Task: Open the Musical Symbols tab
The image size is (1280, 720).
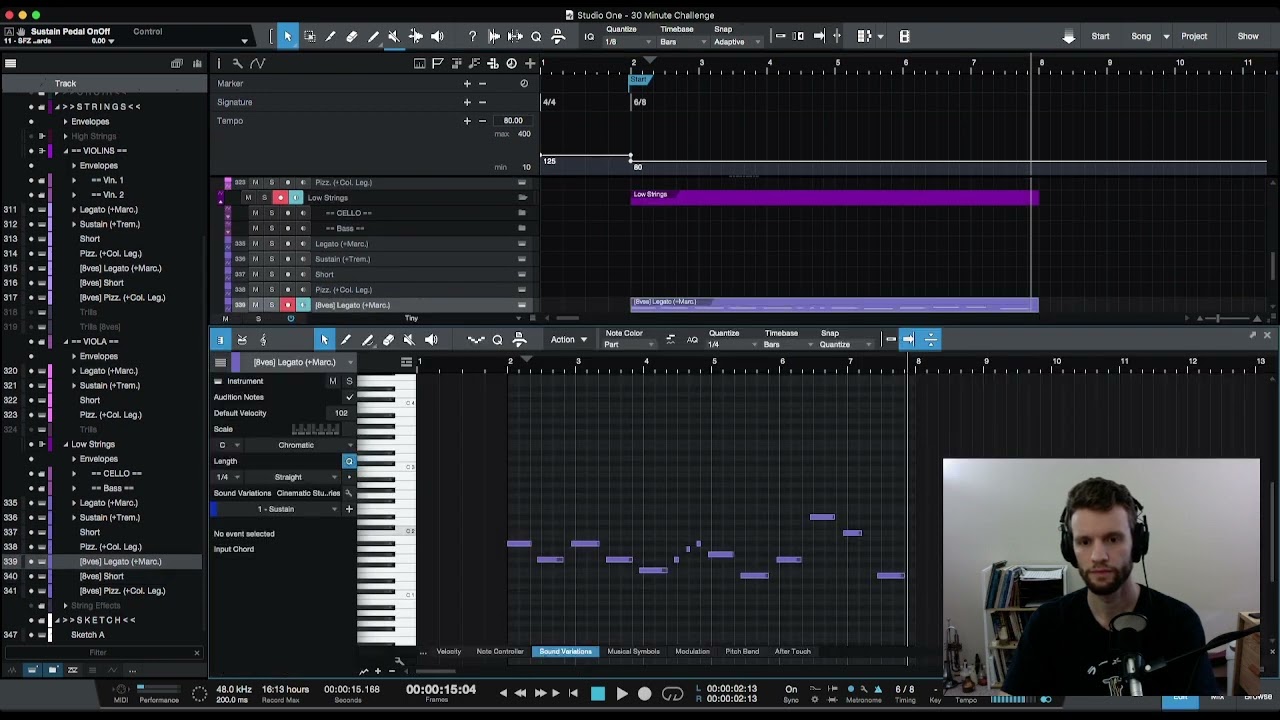Action: point(634,652)
